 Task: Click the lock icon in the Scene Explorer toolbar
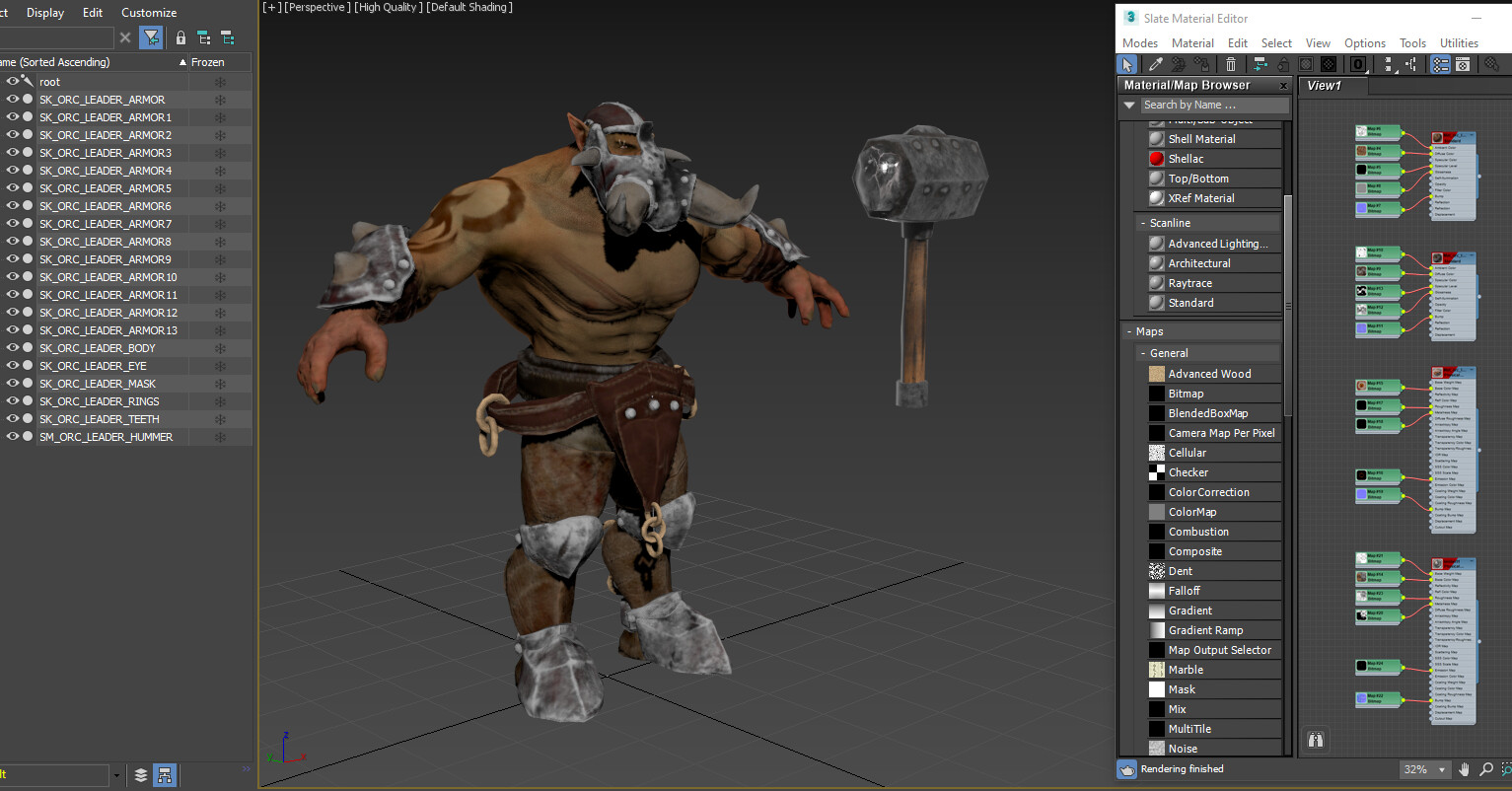(x=180, y=36)
